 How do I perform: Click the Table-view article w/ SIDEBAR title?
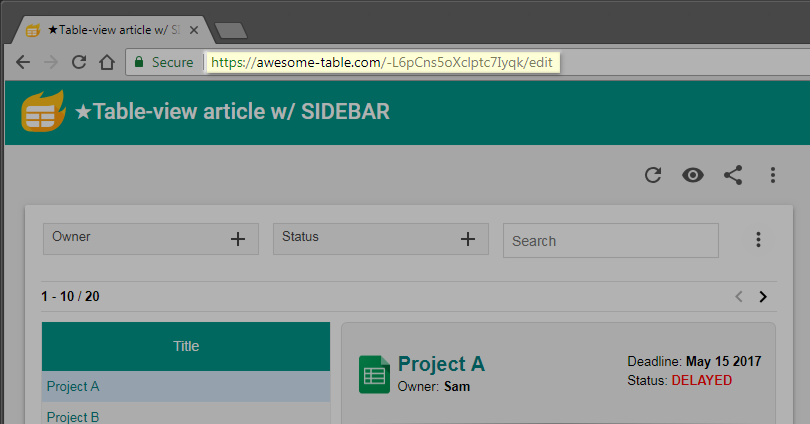tap(232, 112)
